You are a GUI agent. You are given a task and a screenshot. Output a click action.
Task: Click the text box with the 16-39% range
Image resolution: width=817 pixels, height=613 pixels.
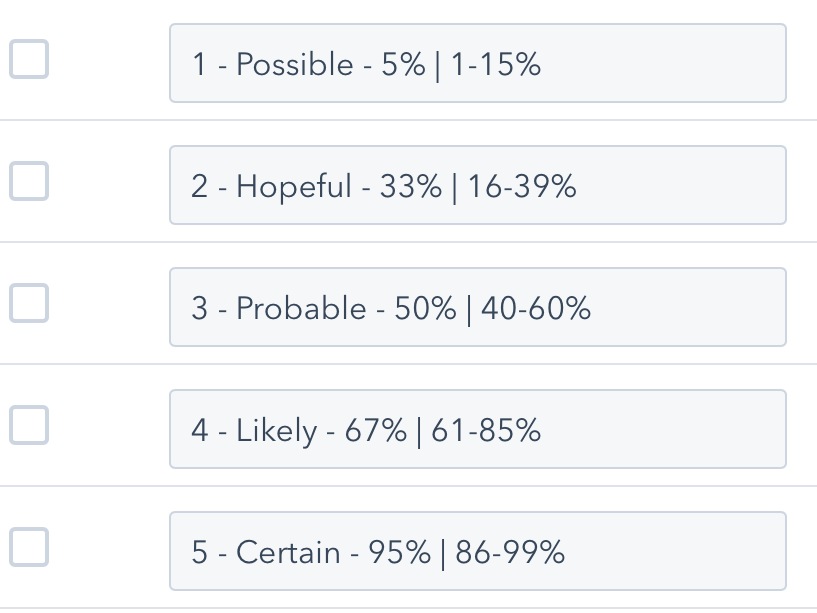tap(477, 185)
